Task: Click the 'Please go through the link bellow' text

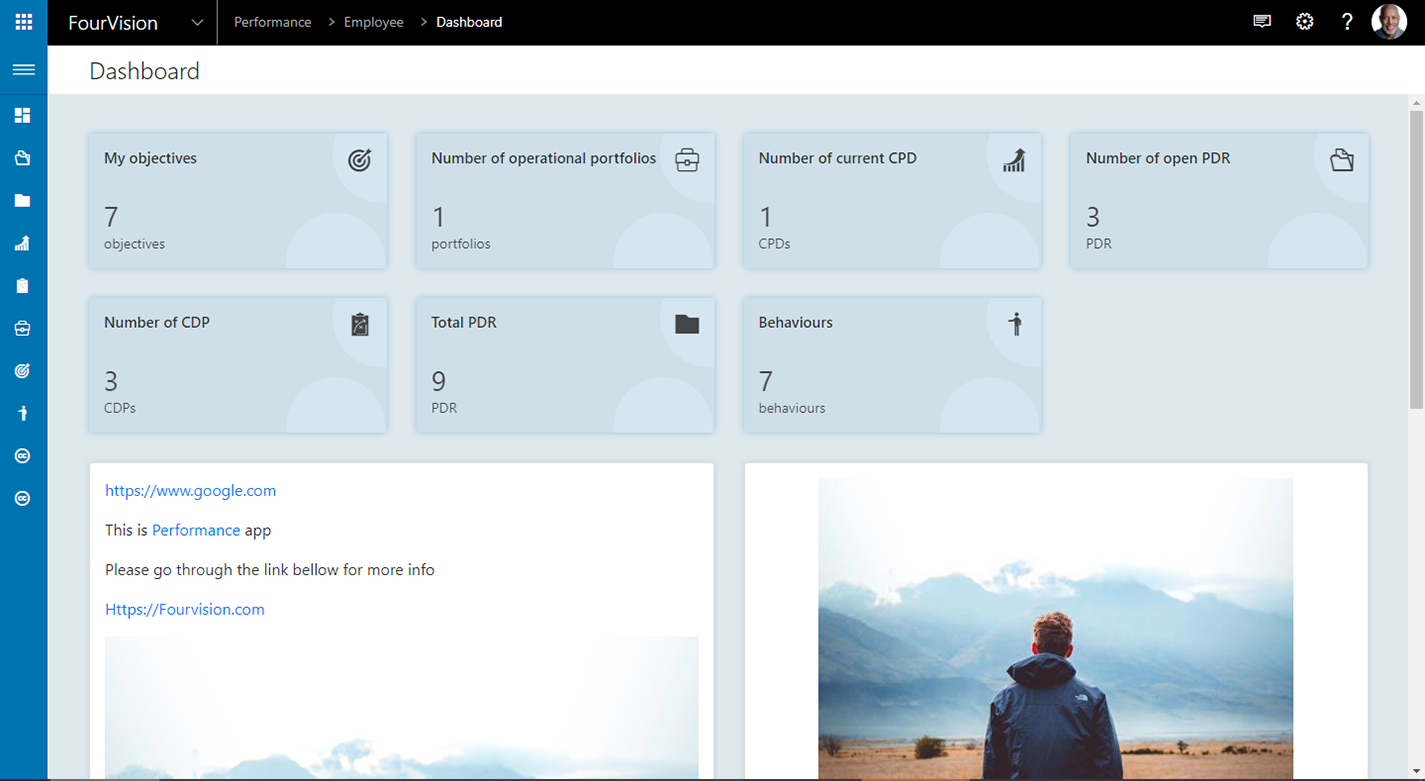Action: (x=270, y=570)
